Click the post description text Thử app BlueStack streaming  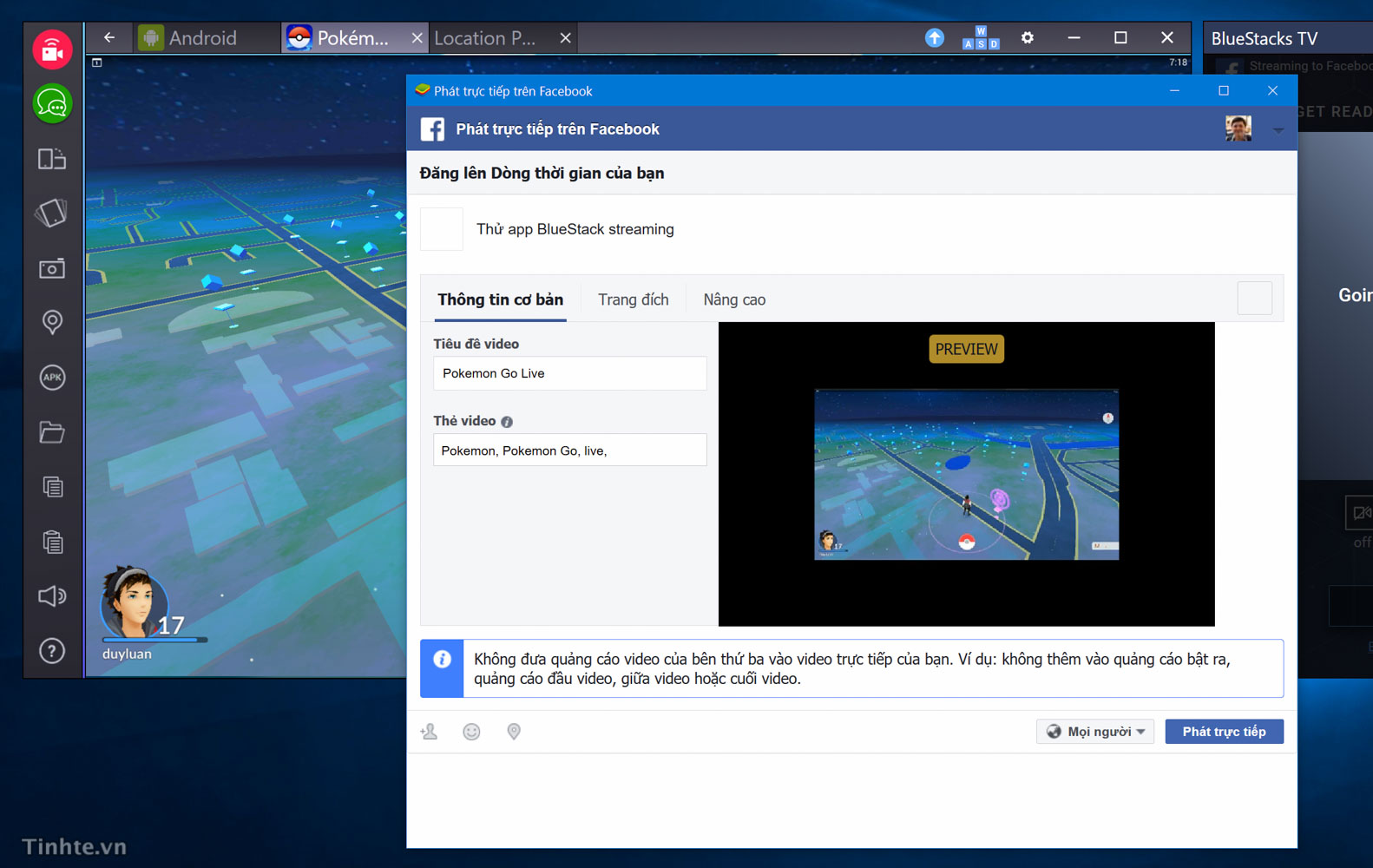pos(575,229)
